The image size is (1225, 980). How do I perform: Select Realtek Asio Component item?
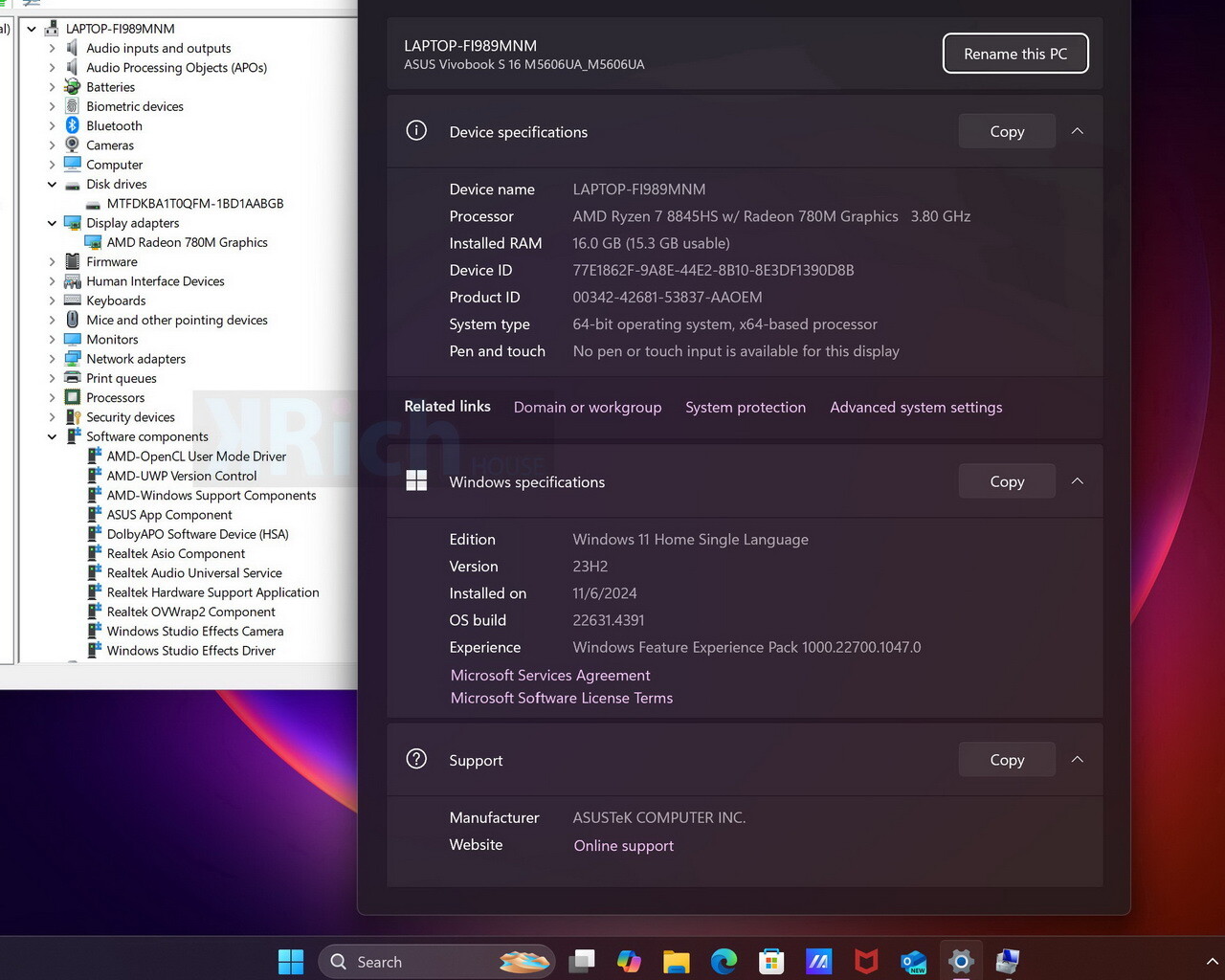(x=176, y=553)
